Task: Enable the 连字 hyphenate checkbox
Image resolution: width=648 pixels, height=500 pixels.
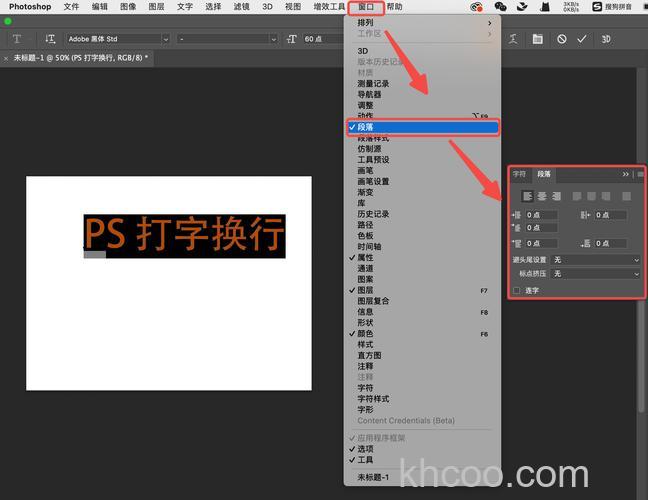Action: point(517,290)
